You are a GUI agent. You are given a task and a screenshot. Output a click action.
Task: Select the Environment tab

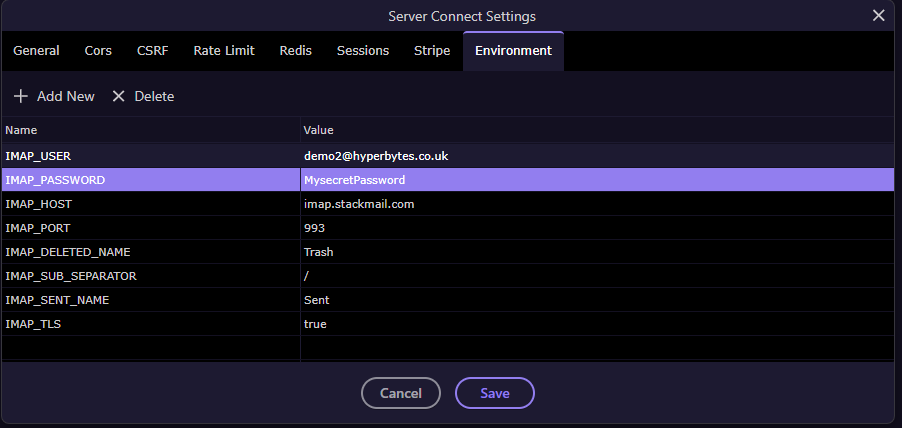(513, 51)
